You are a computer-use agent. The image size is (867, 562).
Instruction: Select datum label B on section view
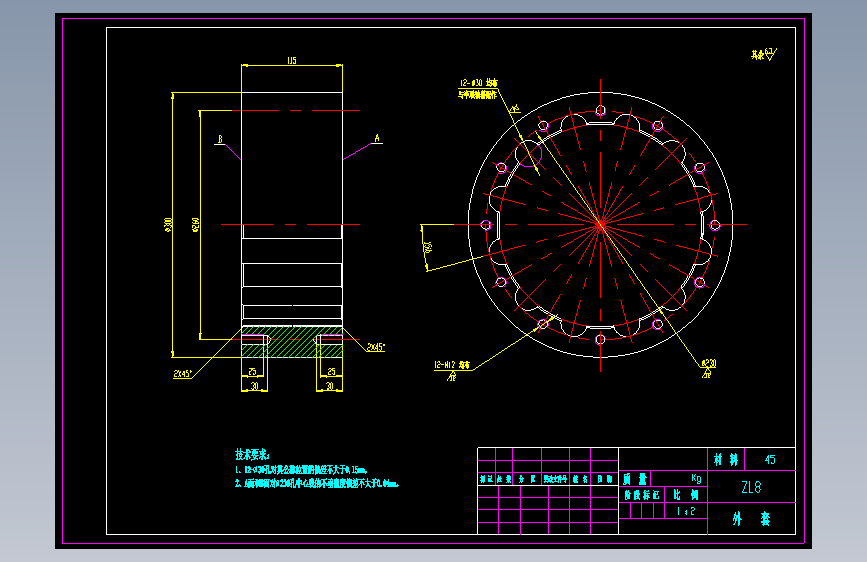coord(220,139)
